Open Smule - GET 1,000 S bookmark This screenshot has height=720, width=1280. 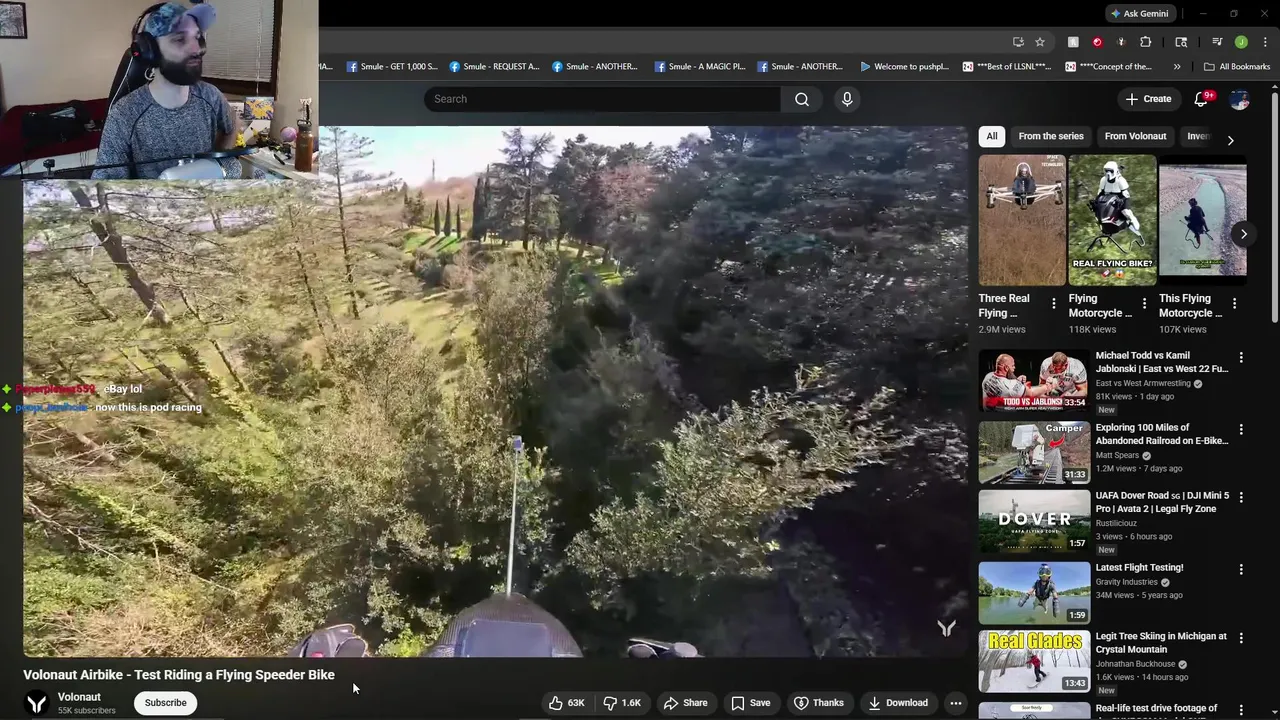(x=392, y=67)
